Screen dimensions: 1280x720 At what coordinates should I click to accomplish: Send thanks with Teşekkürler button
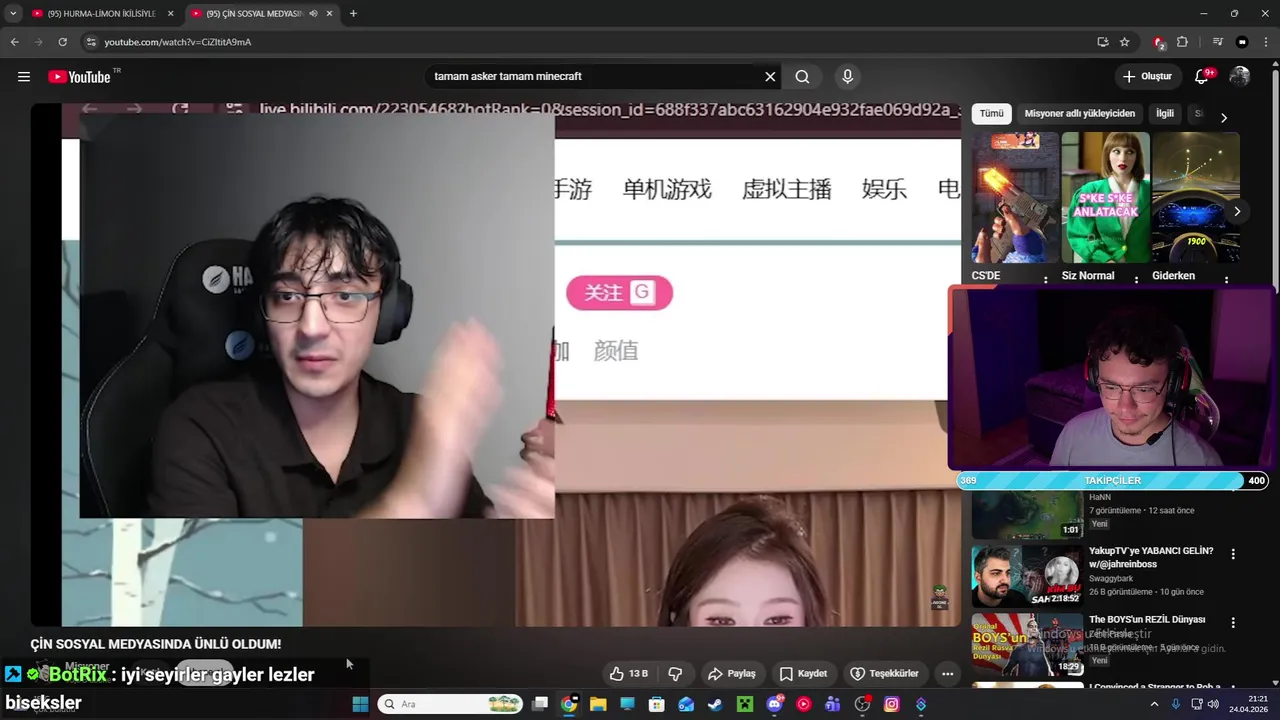click(884, 674)
